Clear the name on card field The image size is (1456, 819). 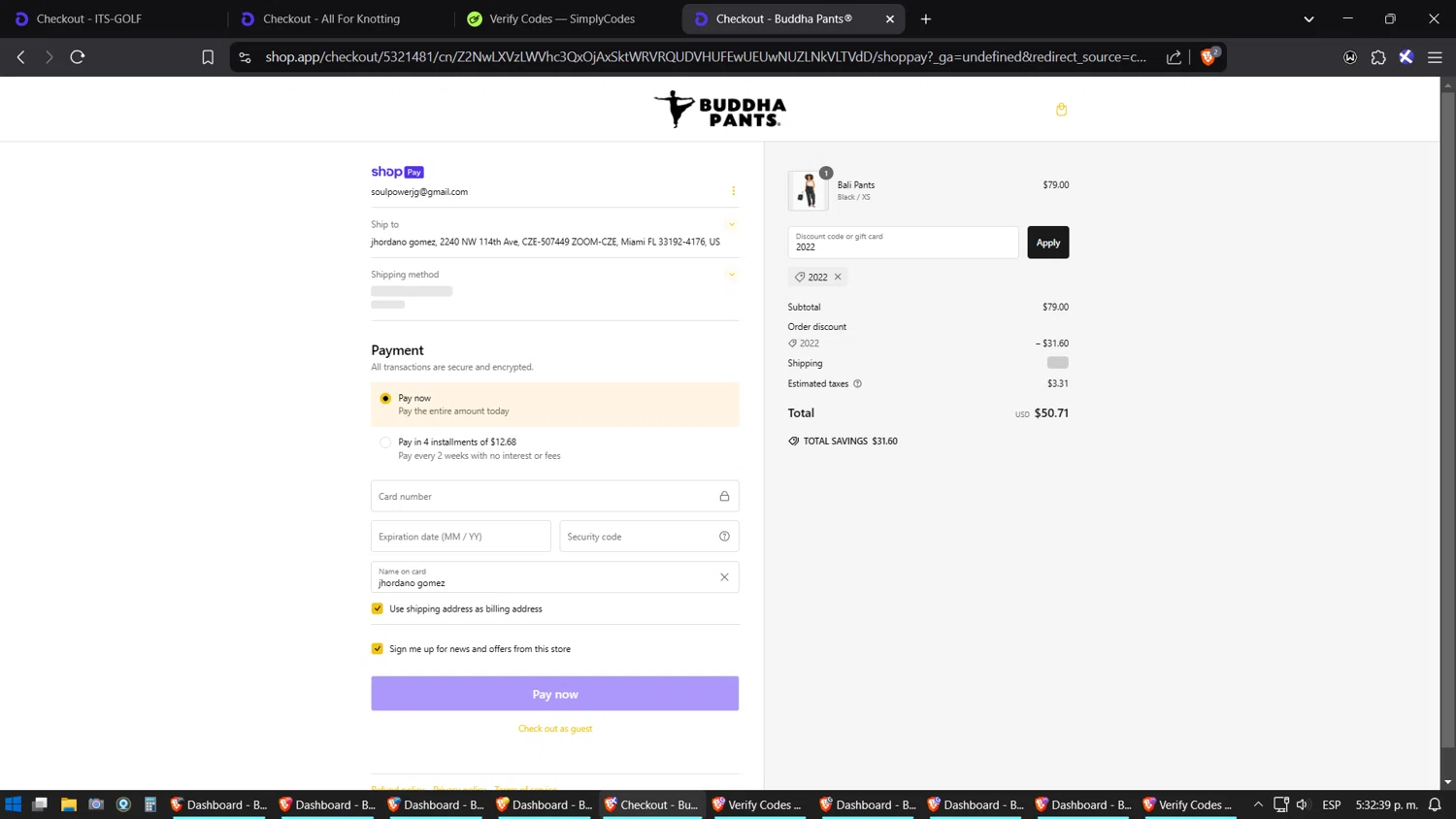point(724,577)
